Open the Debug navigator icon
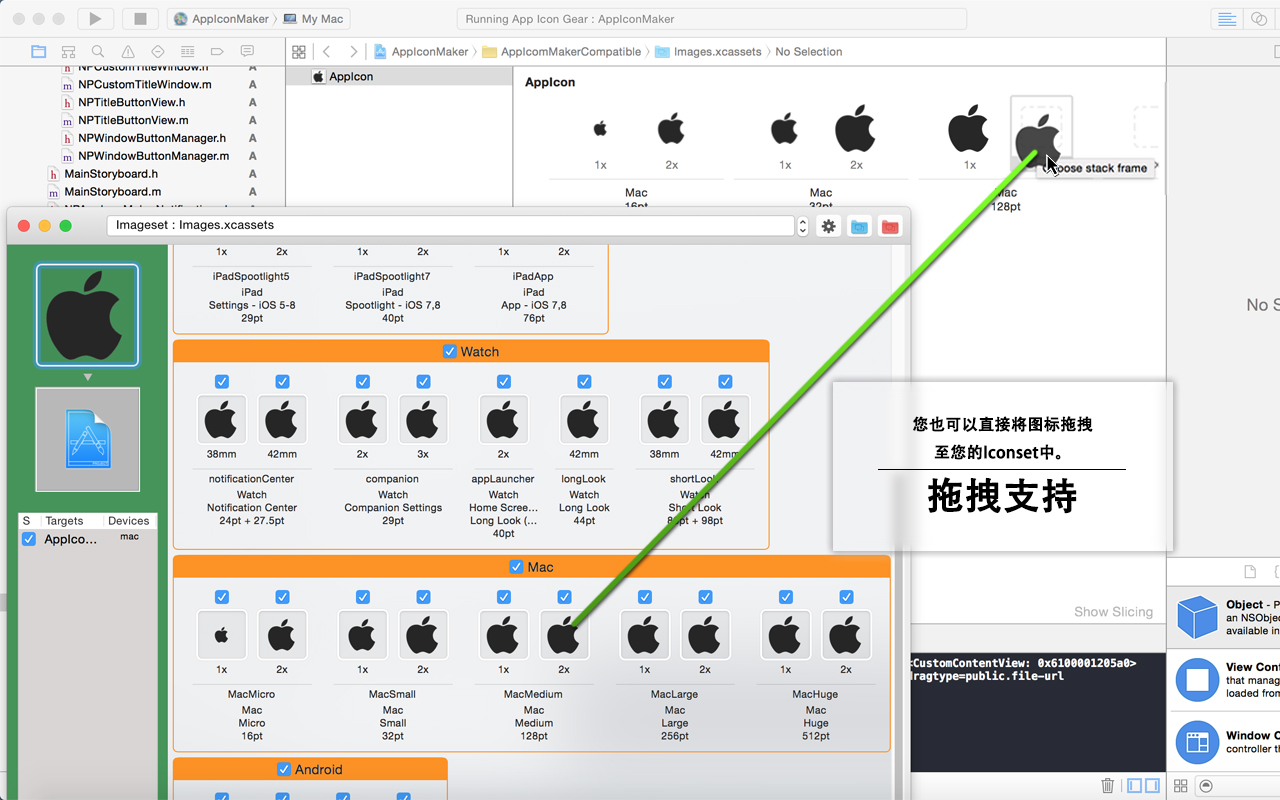The image size is (1280, 800). click(x=187, y=52)
